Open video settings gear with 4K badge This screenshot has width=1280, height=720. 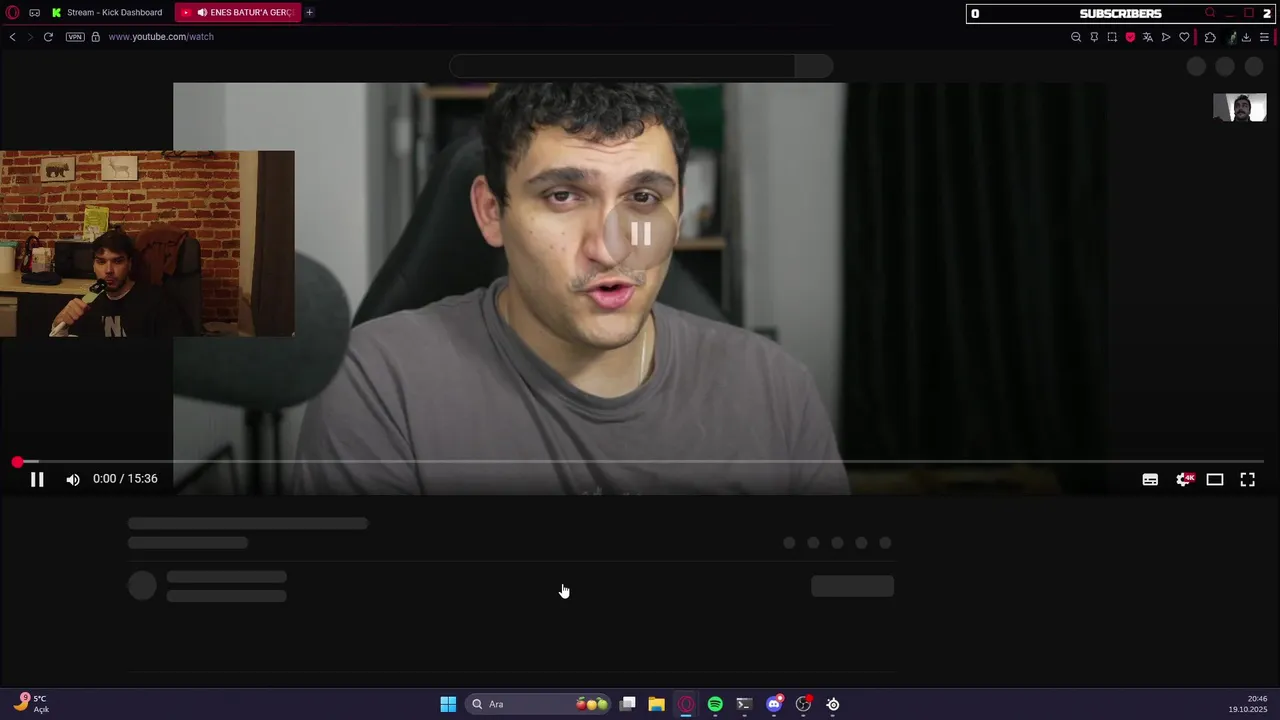(1185, 480)
